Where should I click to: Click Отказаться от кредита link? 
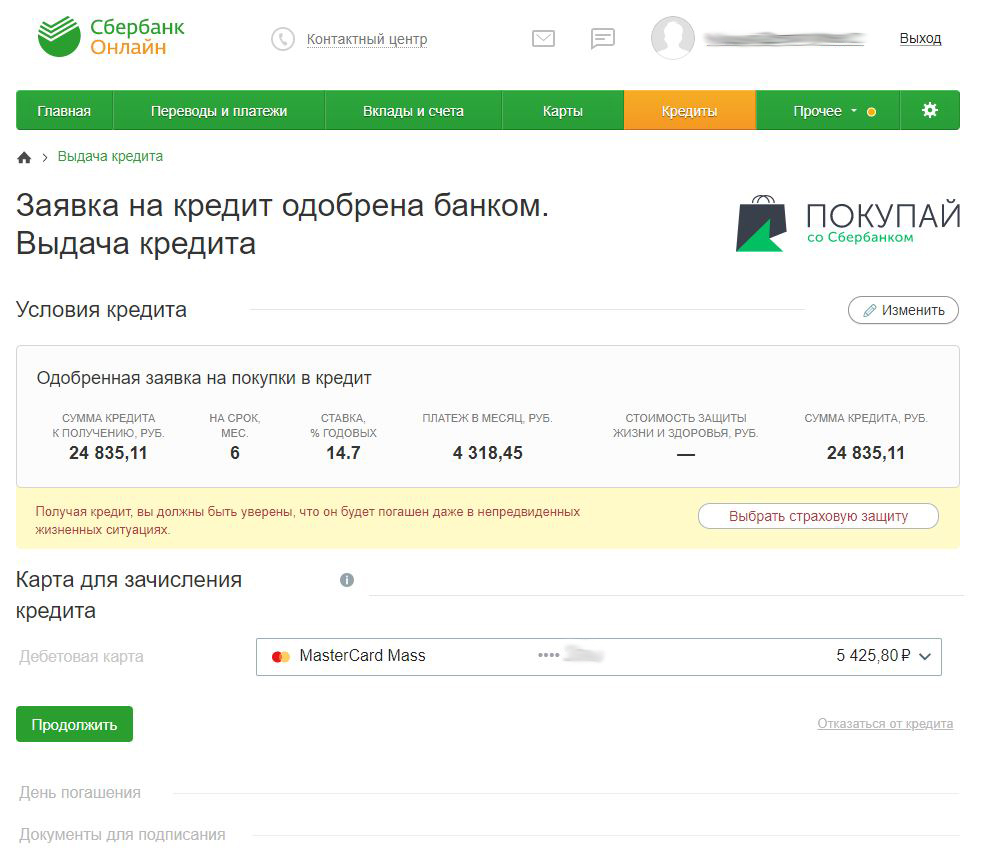click(x=885, y=724)
